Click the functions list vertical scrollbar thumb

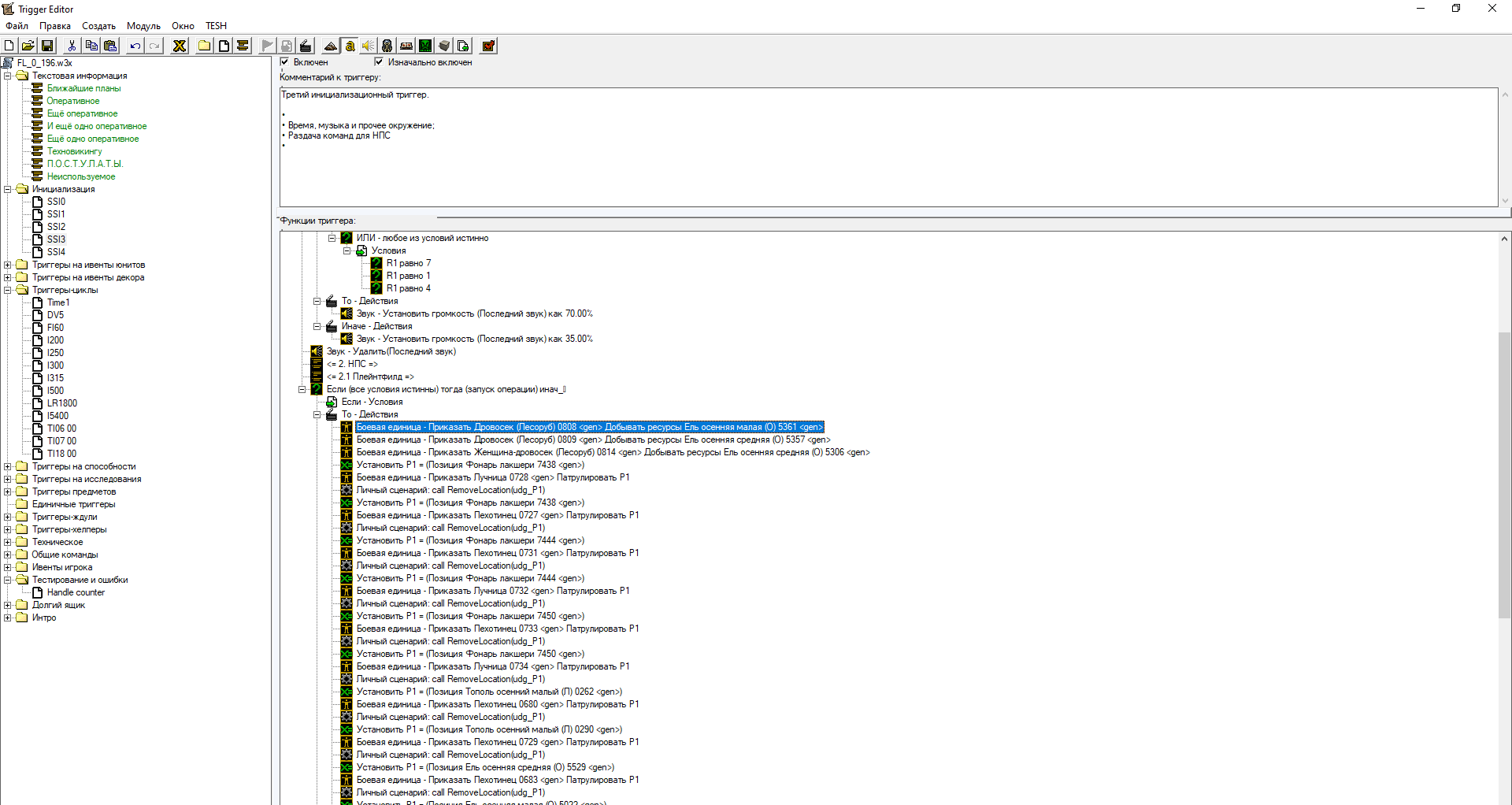pos(1504,476)
